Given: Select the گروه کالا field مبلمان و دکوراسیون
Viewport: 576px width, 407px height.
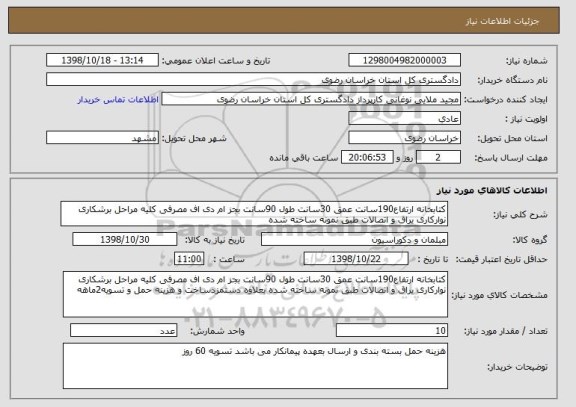Looking at the screenshot, I should (x=354, y=240).
